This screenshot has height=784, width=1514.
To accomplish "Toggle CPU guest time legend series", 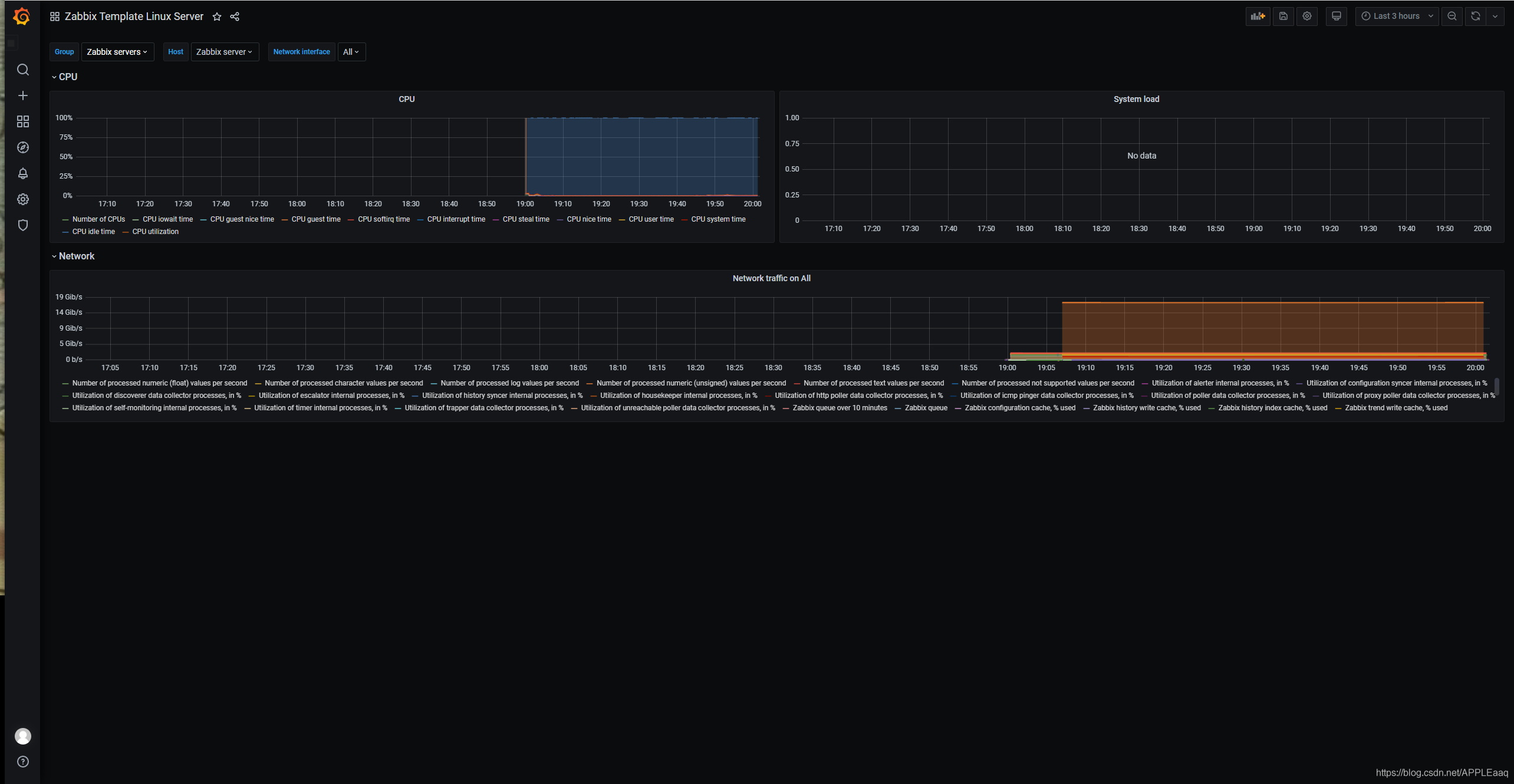I will tap(316, 219).
